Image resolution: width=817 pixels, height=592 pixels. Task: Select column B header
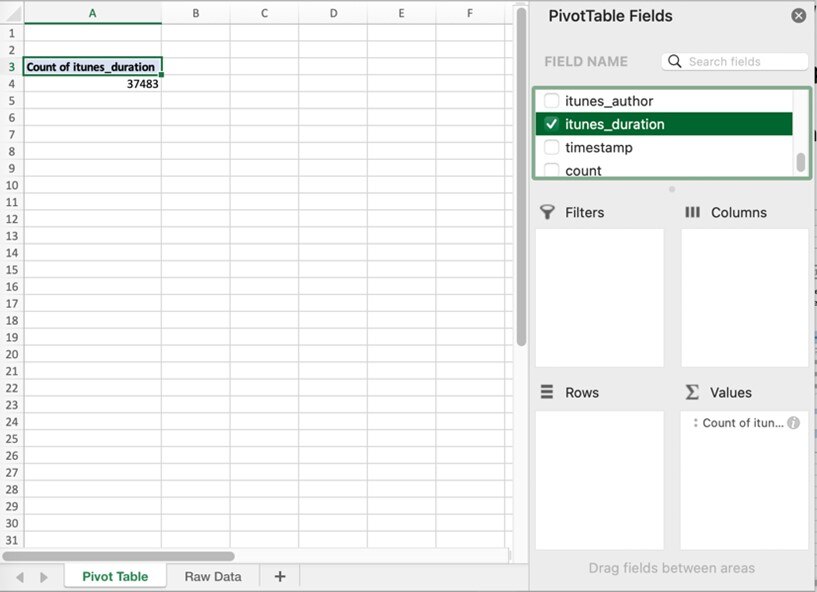195,13
